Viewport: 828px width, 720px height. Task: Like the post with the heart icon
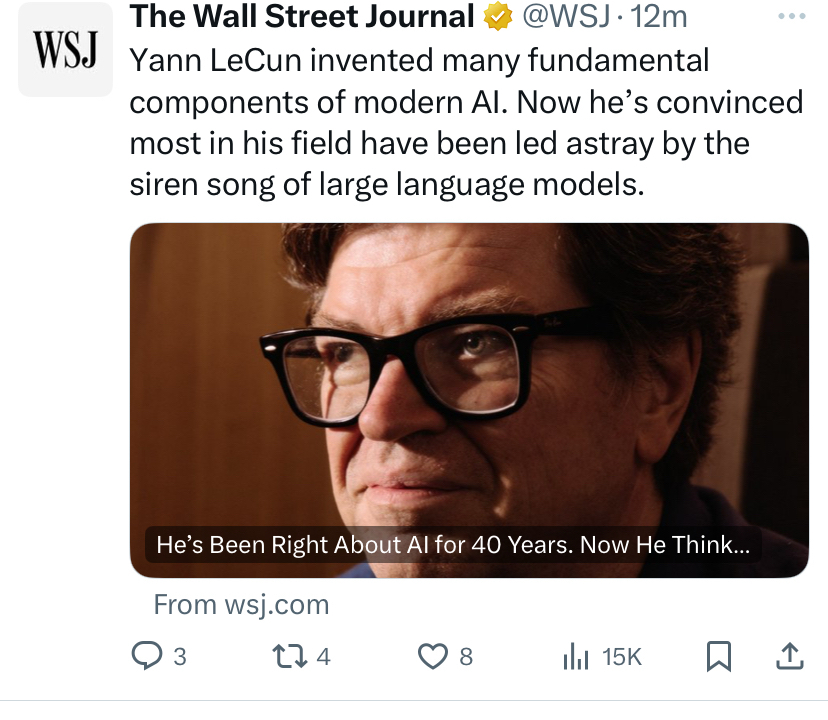click(x=431, y=656)
